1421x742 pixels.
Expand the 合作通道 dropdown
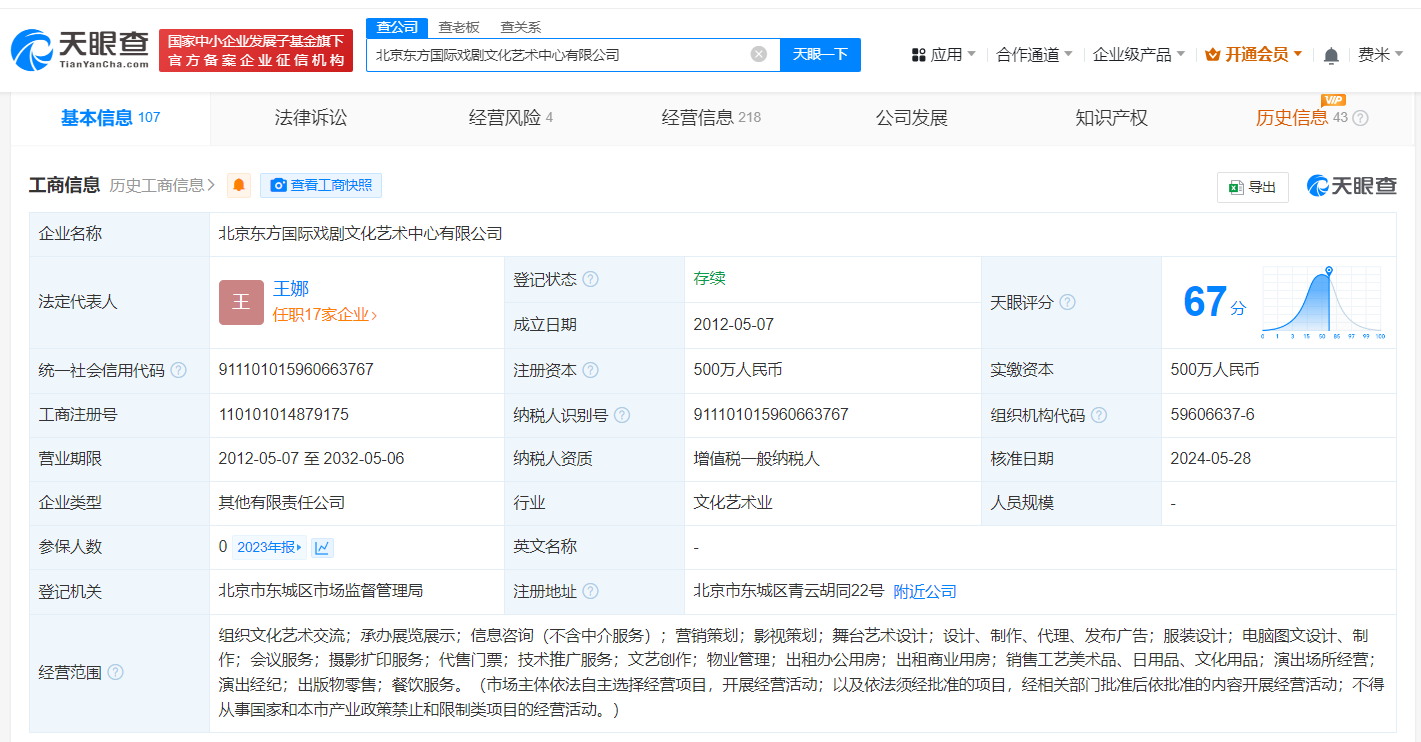tap(1034, 54)
